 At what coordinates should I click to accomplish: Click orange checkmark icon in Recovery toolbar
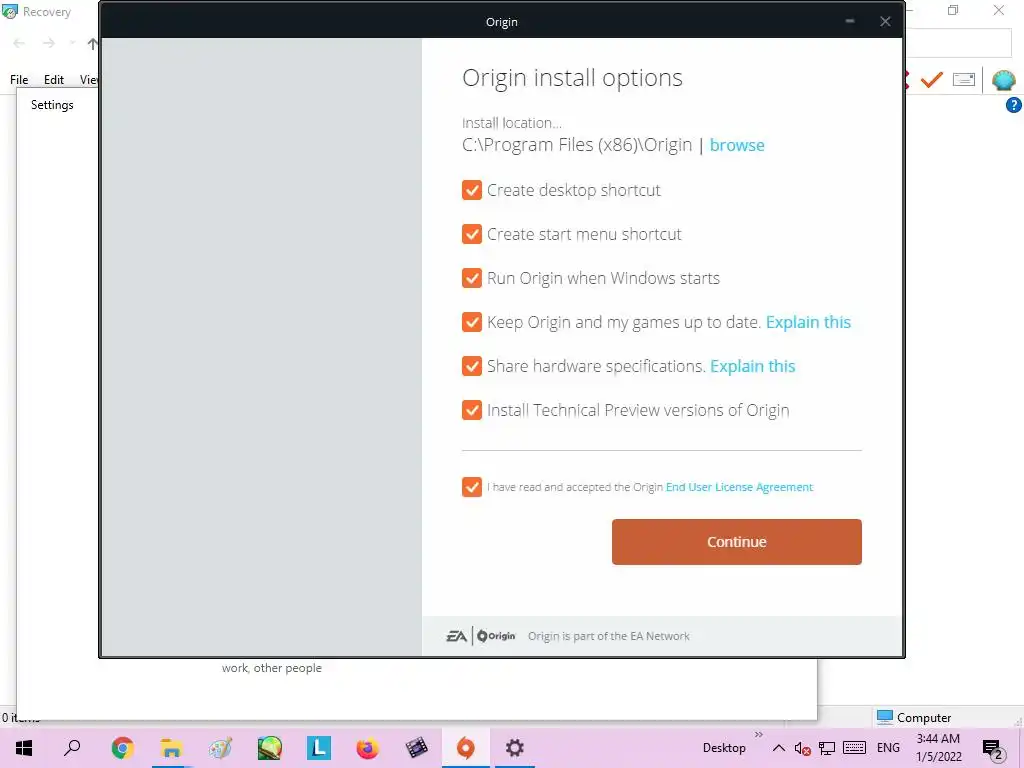point(932,80)
